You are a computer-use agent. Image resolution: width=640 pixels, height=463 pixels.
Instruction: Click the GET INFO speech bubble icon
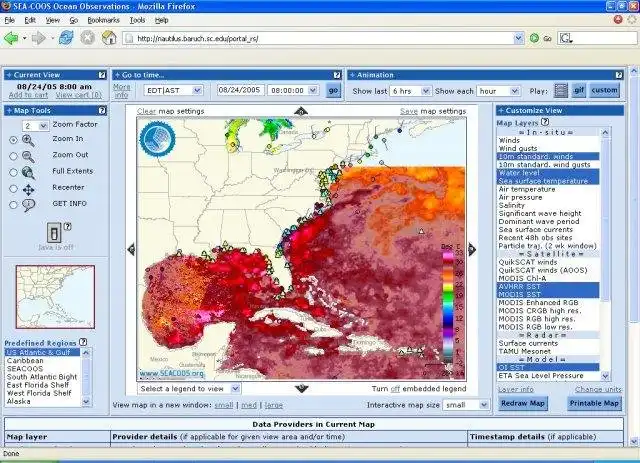[28, 205]
